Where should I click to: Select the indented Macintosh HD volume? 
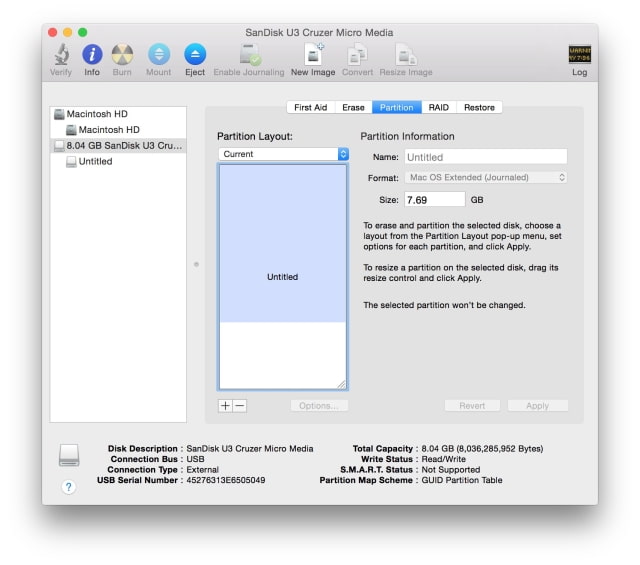tap(118, 130)
